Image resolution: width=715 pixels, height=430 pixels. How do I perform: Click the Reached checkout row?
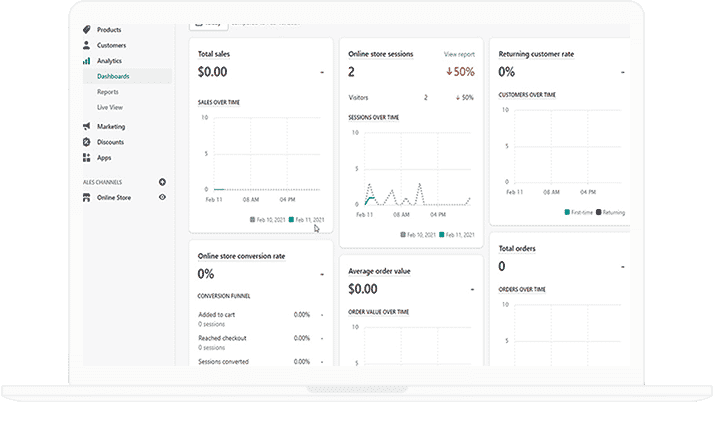pos(261,342)
